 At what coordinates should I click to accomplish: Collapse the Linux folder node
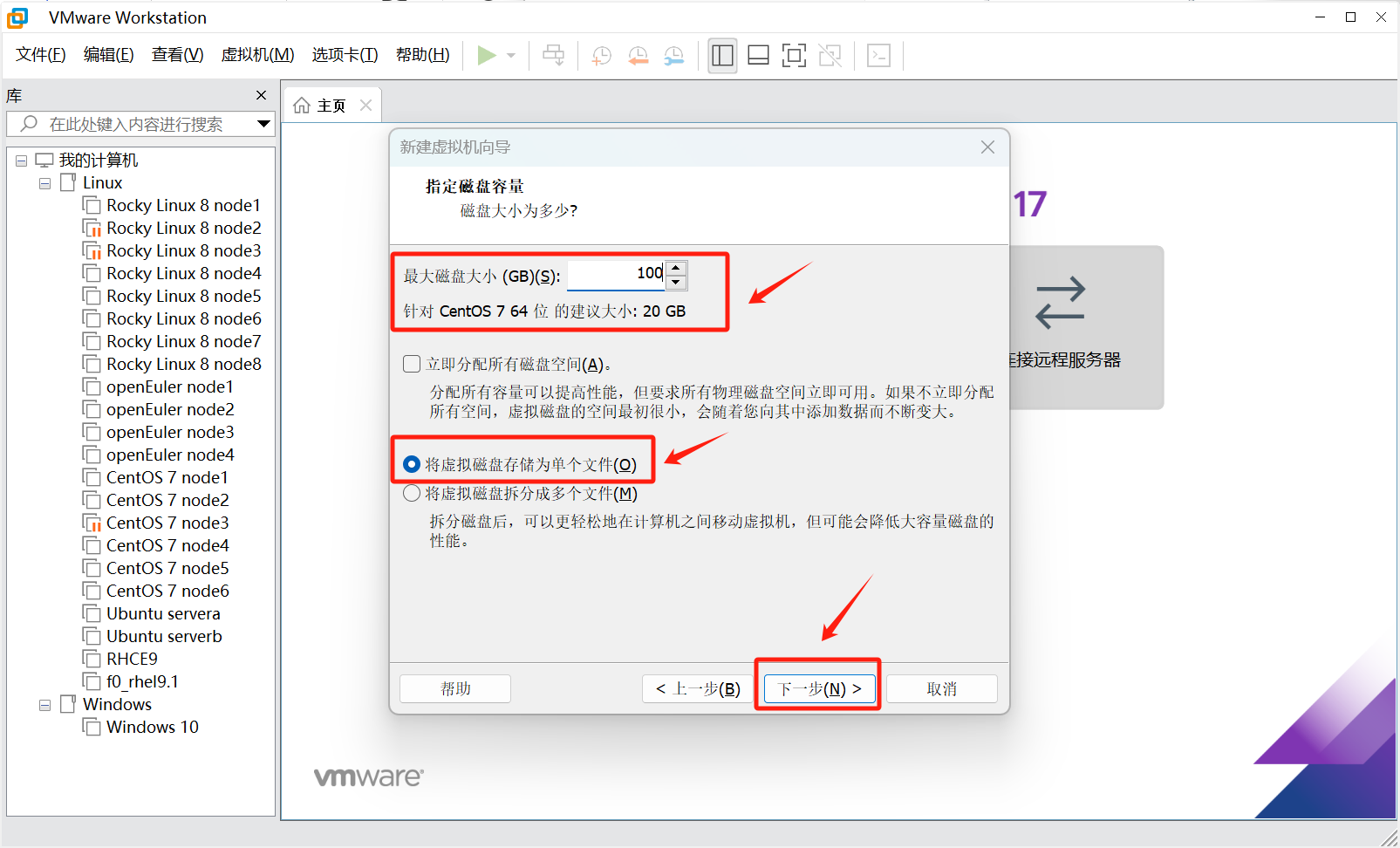44,183
